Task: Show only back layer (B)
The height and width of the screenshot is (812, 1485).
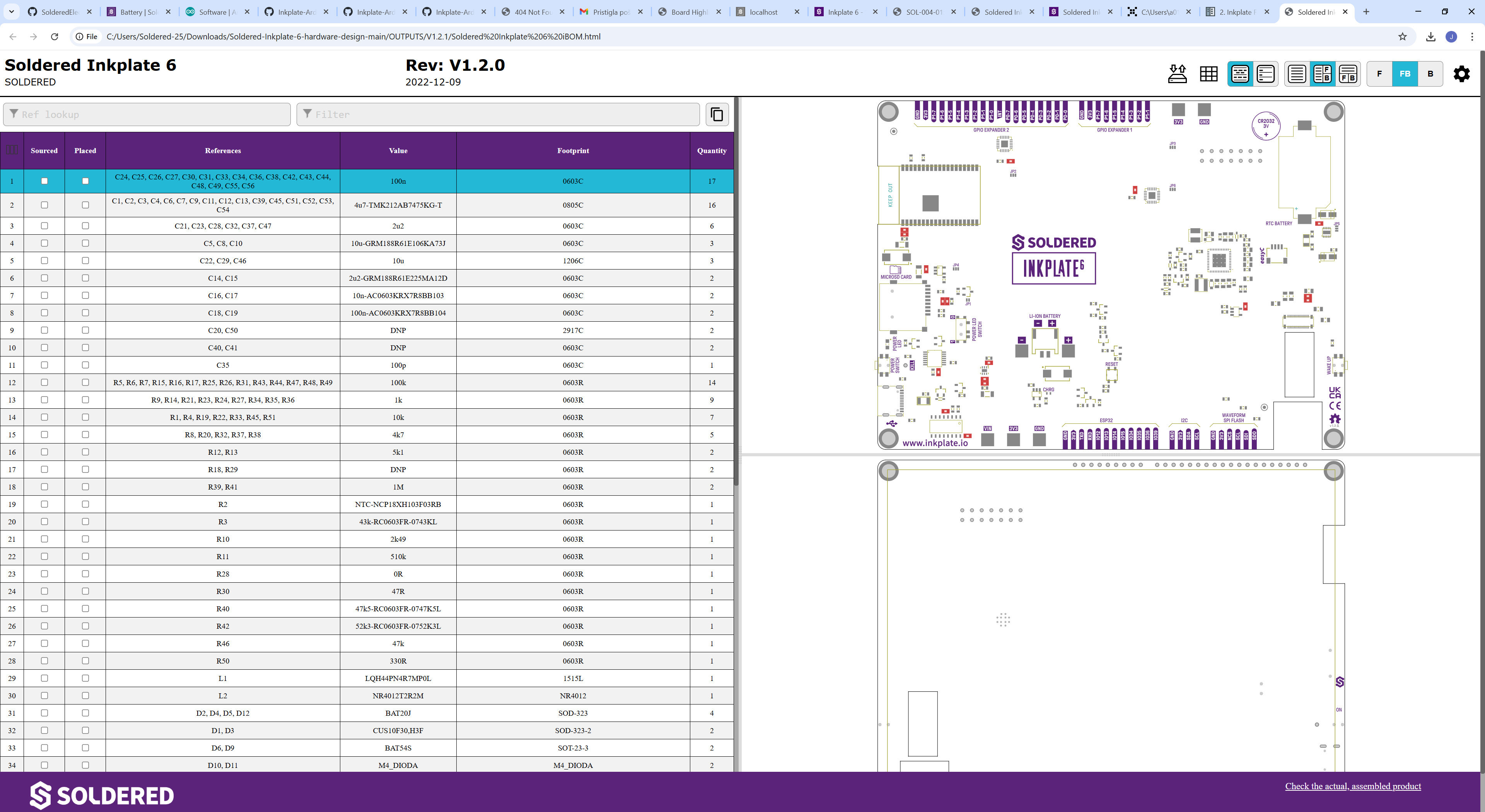Action: point(1430,74)
